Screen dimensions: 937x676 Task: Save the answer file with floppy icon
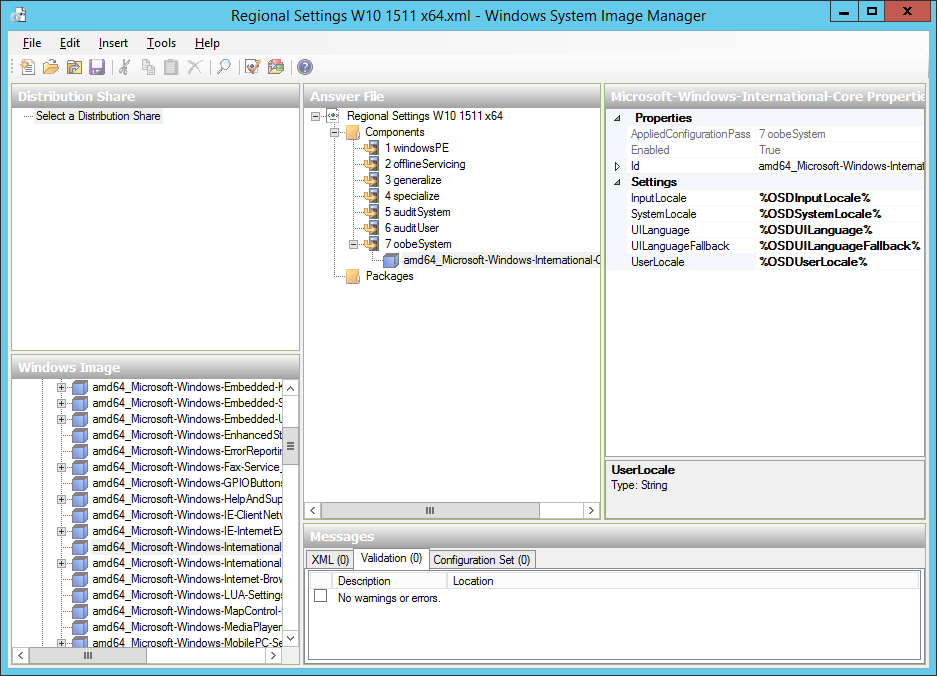tap(97, 67)
